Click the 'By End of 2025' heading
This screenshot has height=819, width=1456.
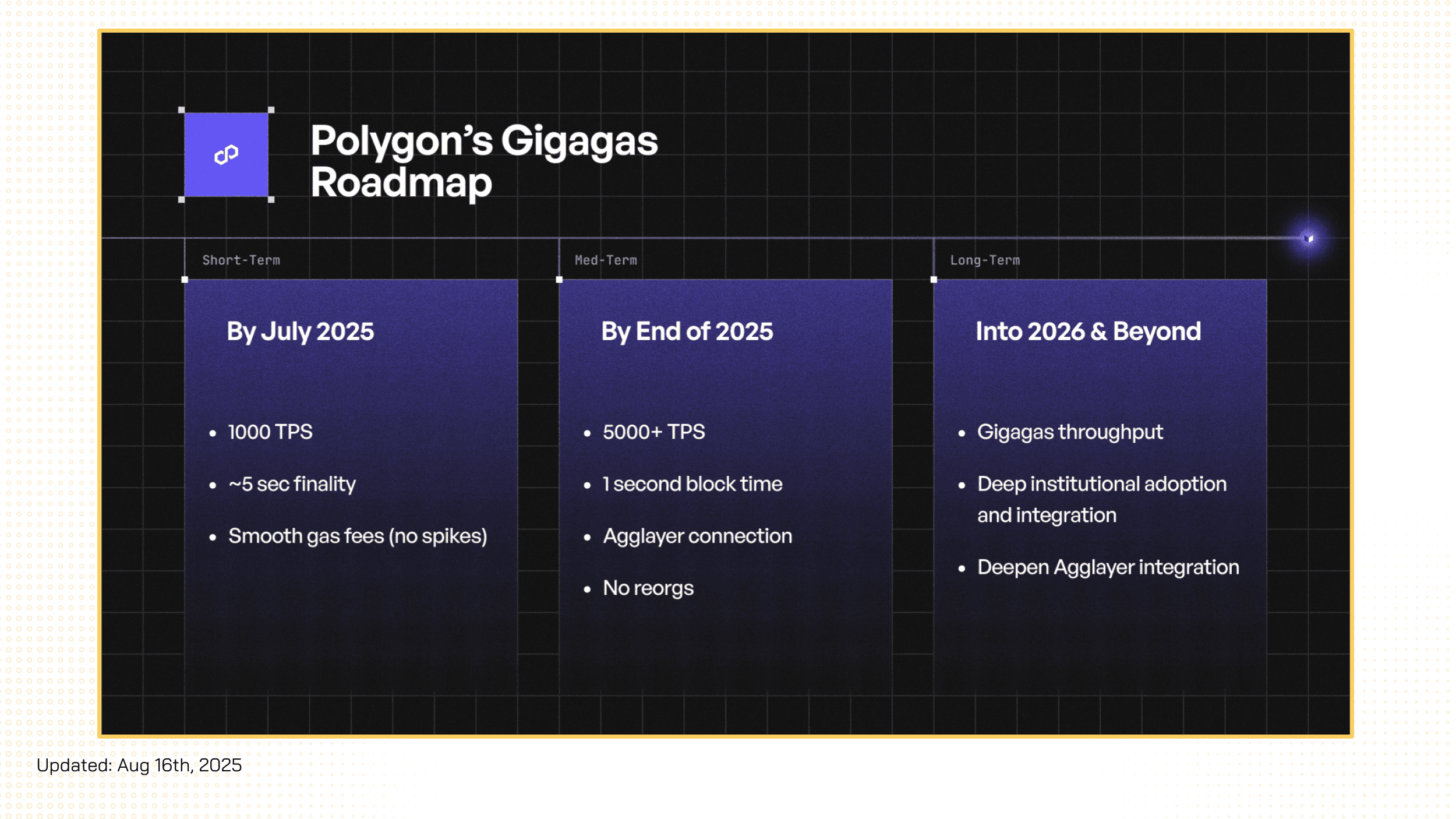[687, 331]
